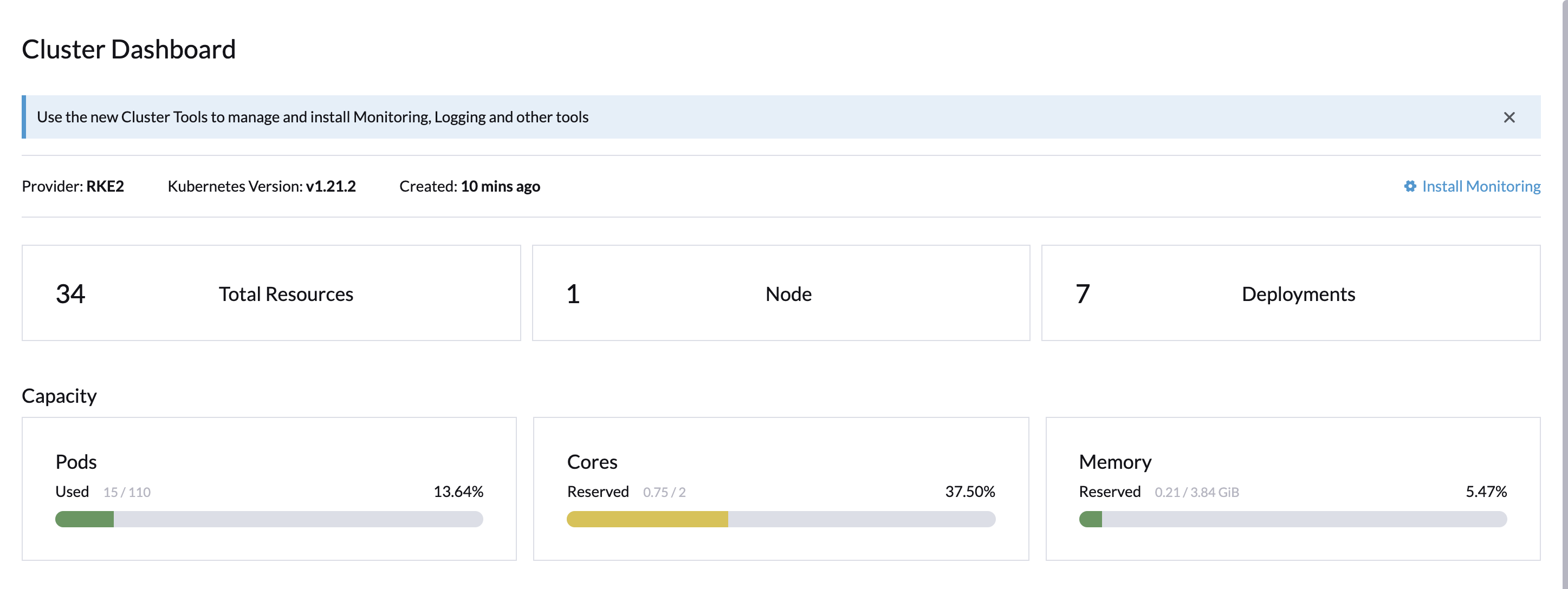Click the 15 / 110 pods value
Viewport: 1568px width, 589px height.
coord(127,492)
